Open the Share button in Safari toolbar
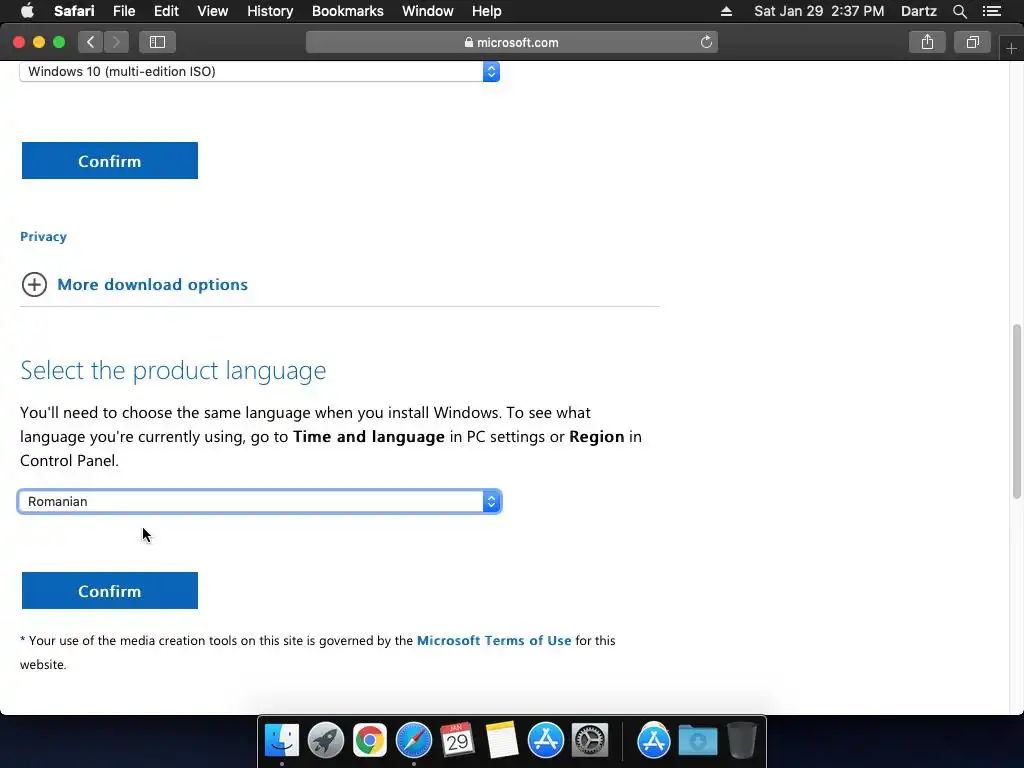This screenshot has width=1024, height=768. click(x=927, y=42)
